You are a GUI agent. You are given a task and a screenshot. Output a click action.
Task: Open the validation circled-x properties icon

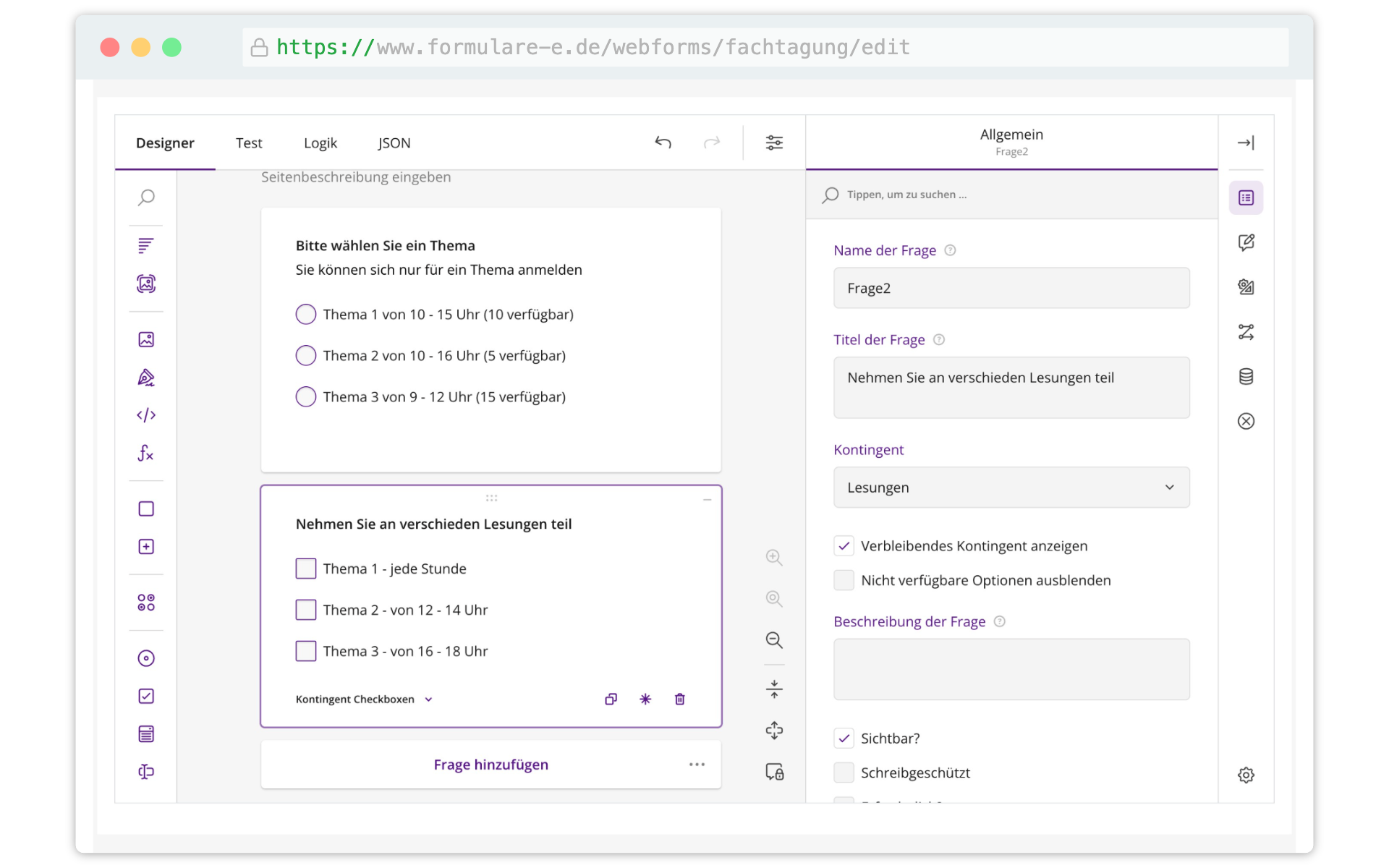coord(1246,421)
